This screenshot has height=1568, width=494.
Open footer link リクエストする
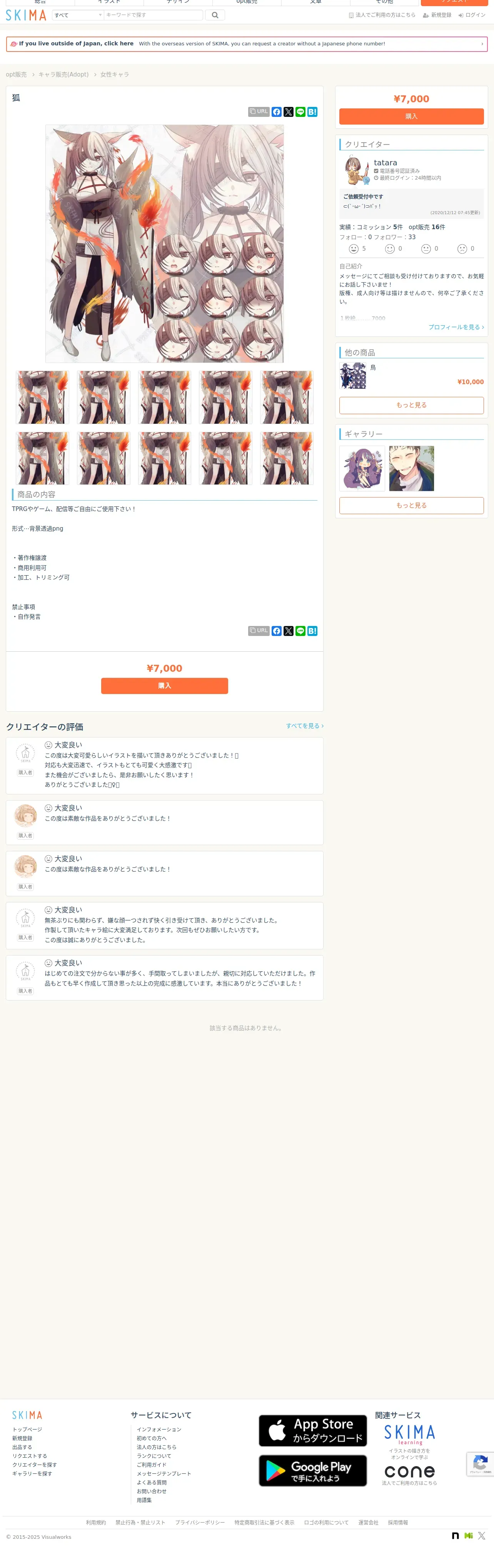point(30,1456)
